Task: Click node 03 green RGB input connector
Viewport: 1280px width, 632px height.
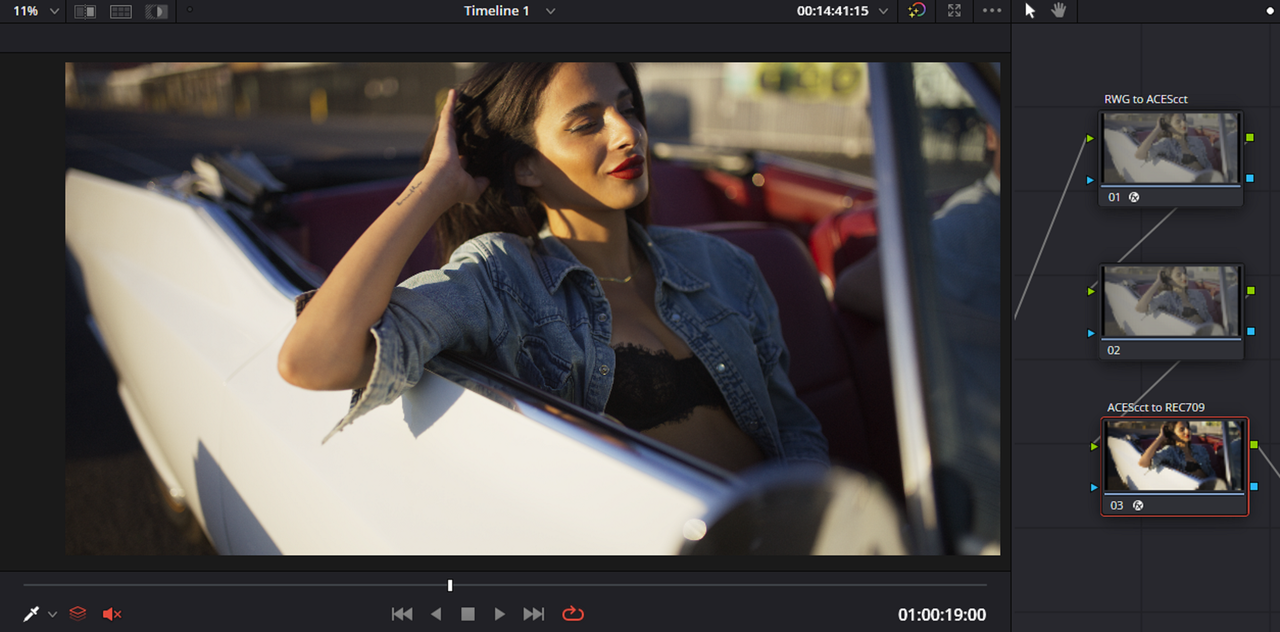Action: click(1094, 446)
